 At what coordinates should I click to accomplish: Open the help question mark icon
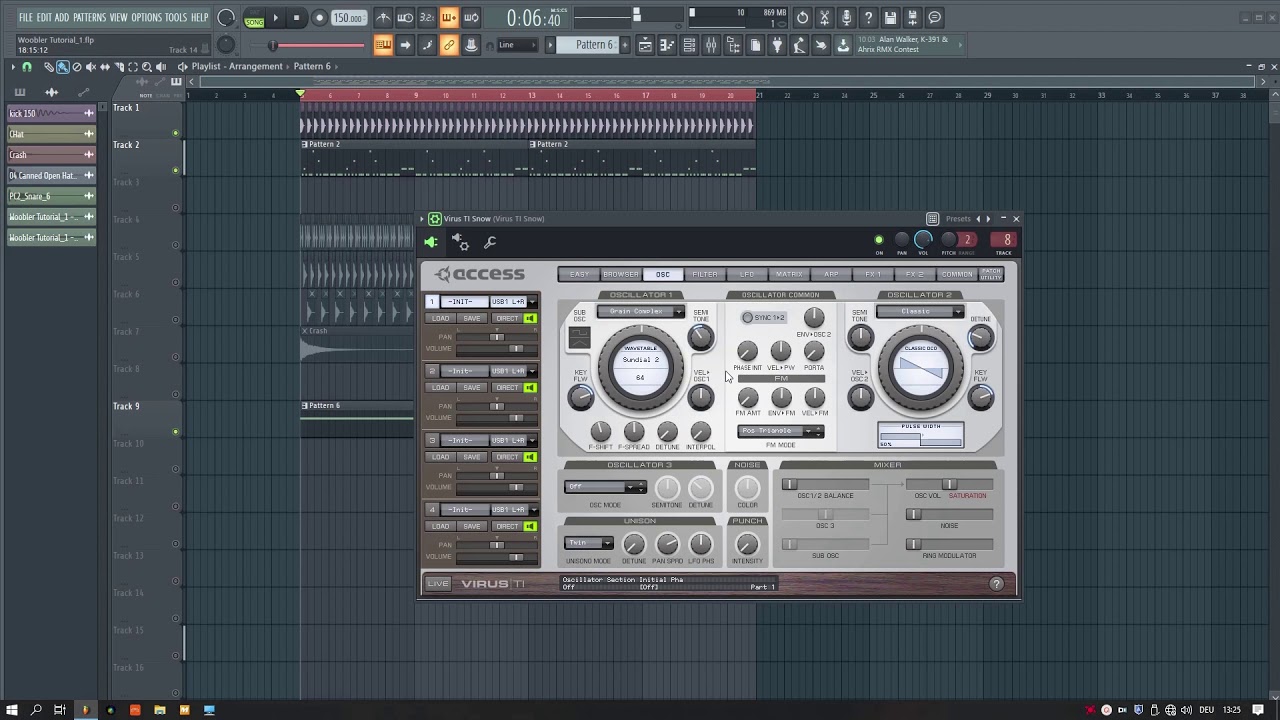868,17
